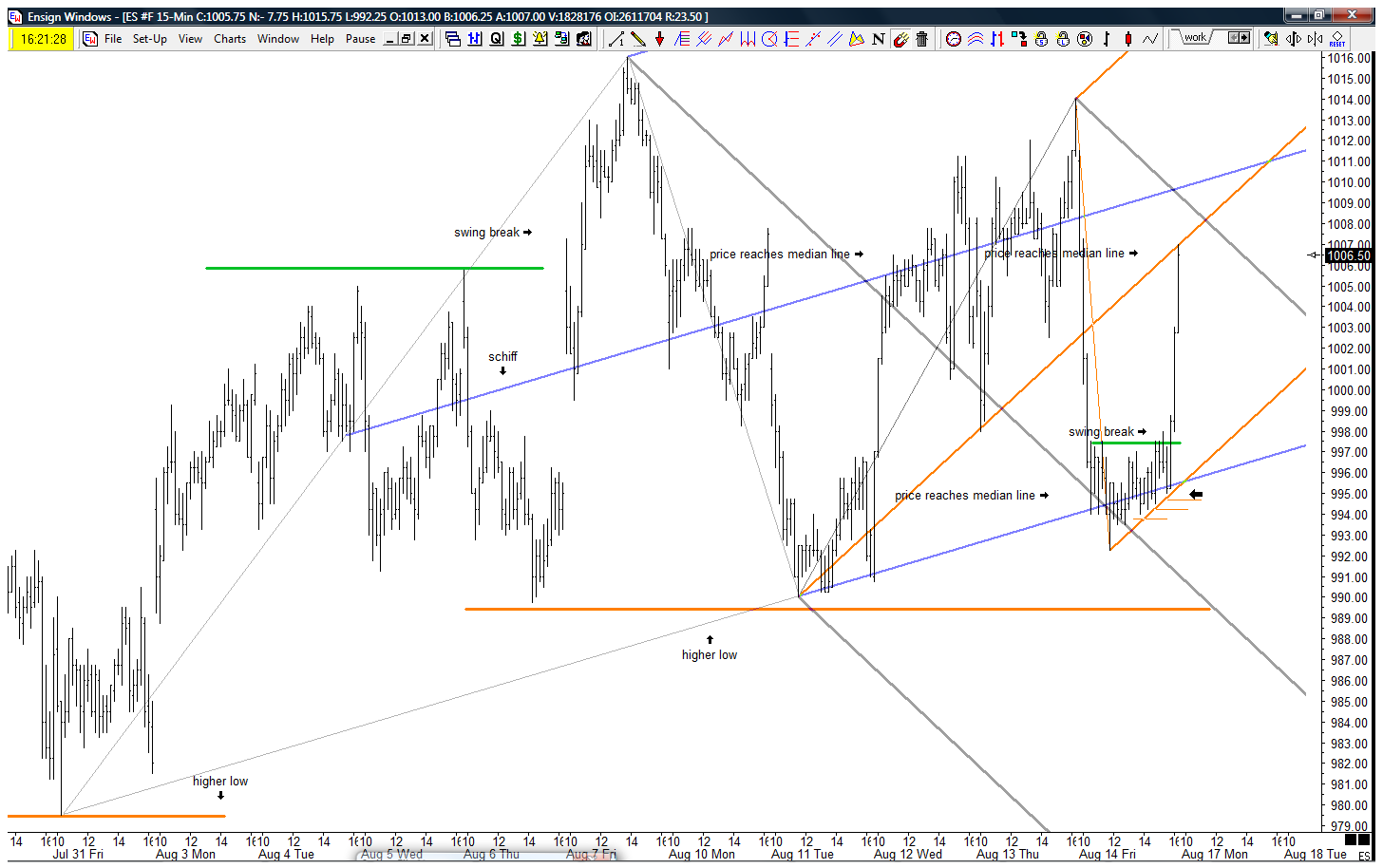The height and width of the screenshot is (868, 1383).
Task: Click the red and blue bands study icon
Action: 976,39
